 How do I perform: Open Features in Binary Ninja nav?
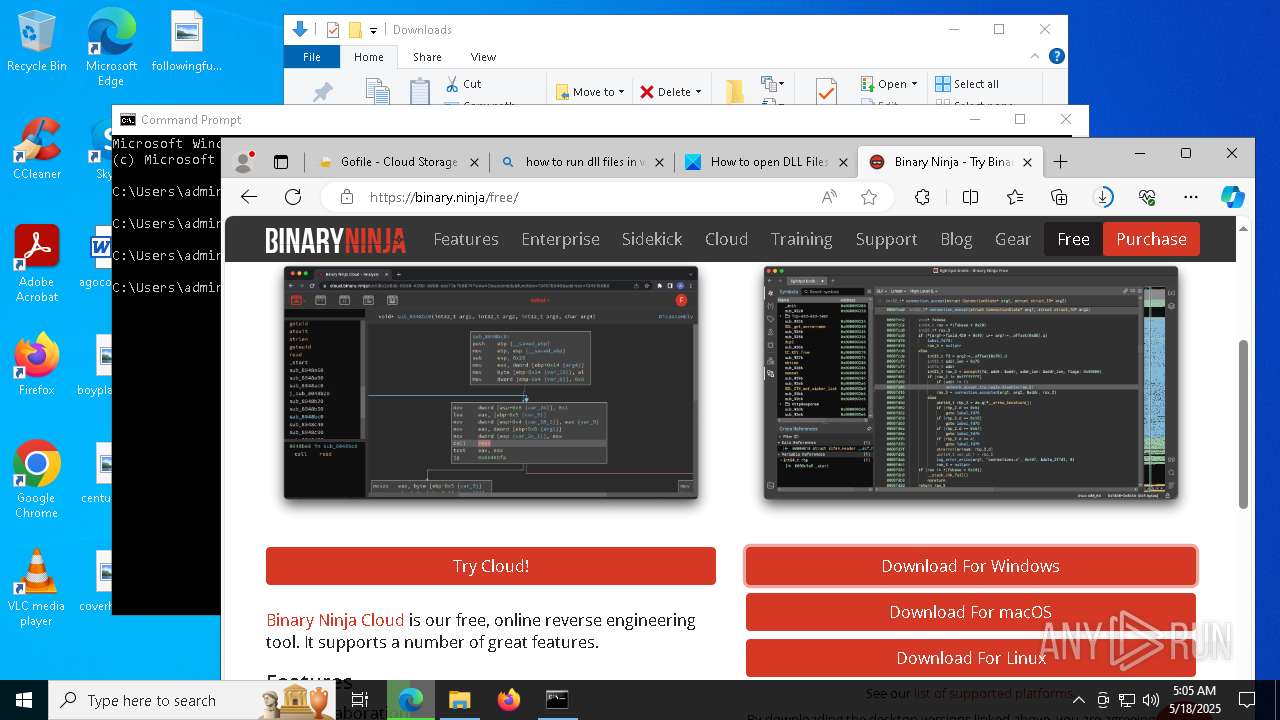(x=466, y=239)
